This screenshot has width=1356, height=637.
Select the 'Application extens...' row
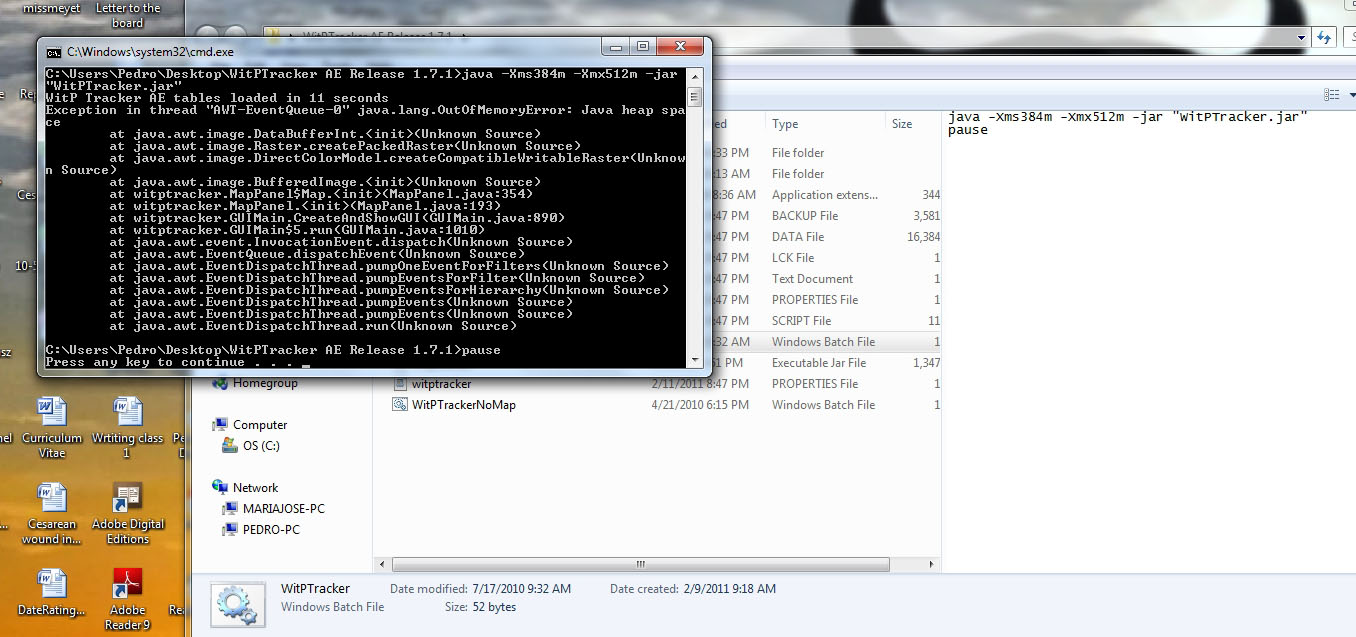point(824,195)
